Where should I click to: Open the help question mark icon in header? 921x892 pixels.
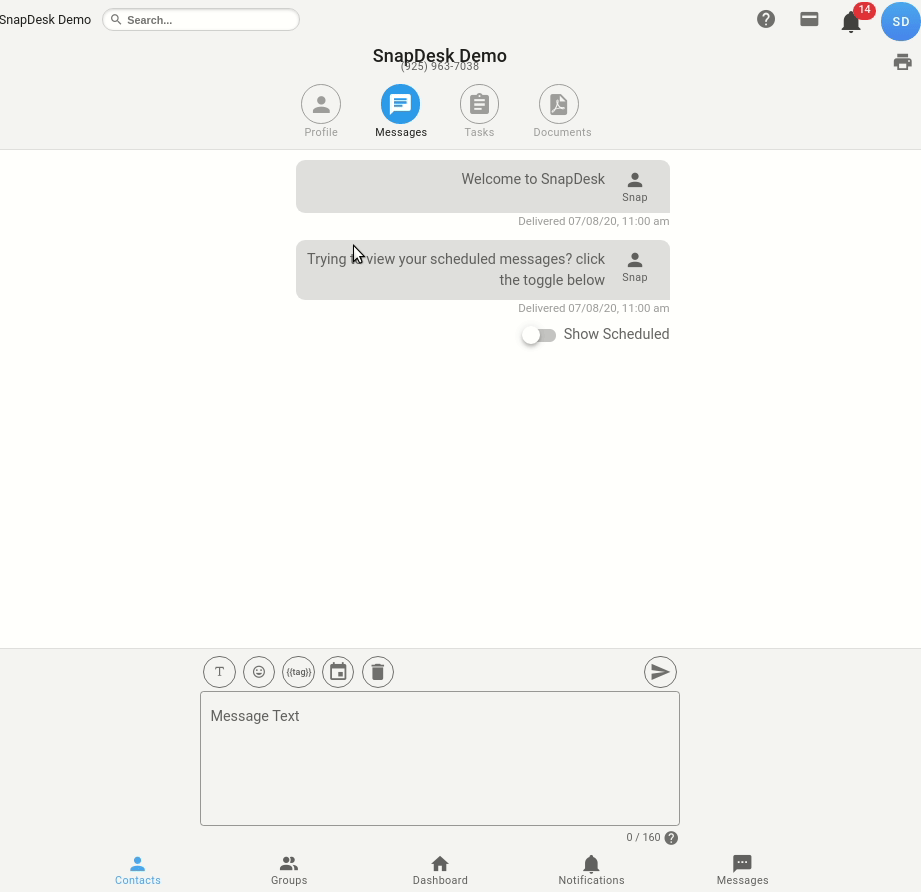[765, 19]
